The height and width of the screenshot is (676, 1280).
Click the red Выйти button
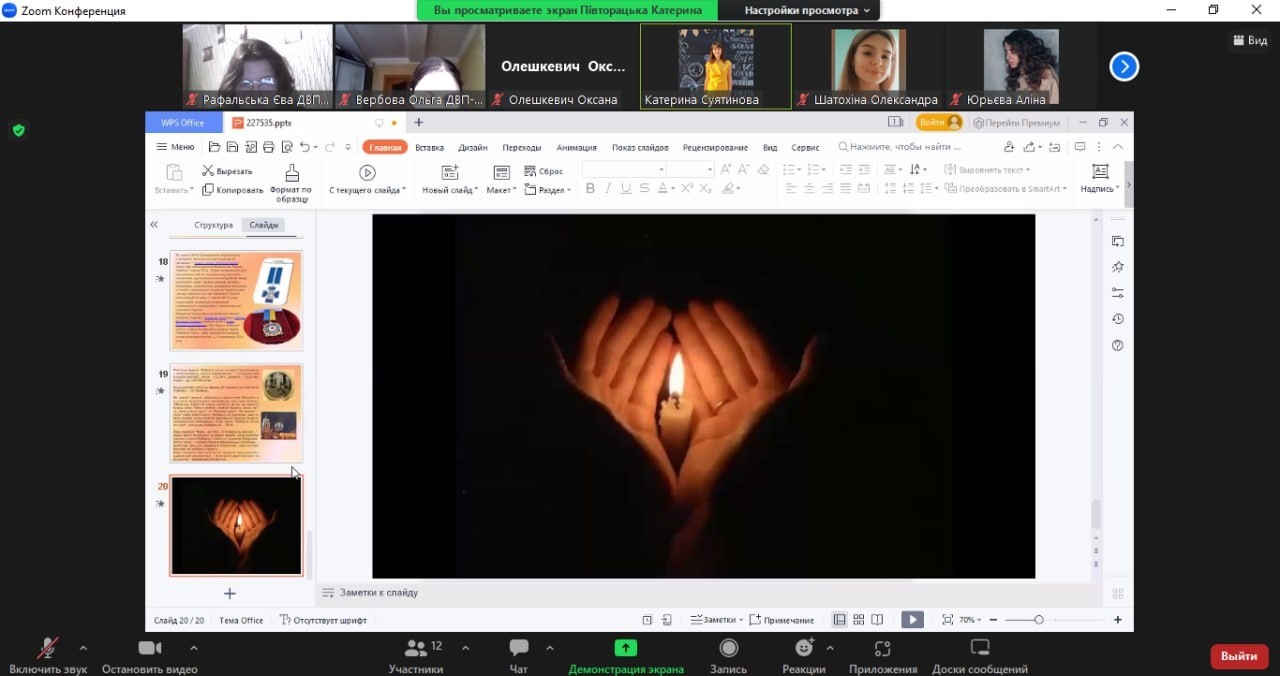(1239, 656)
